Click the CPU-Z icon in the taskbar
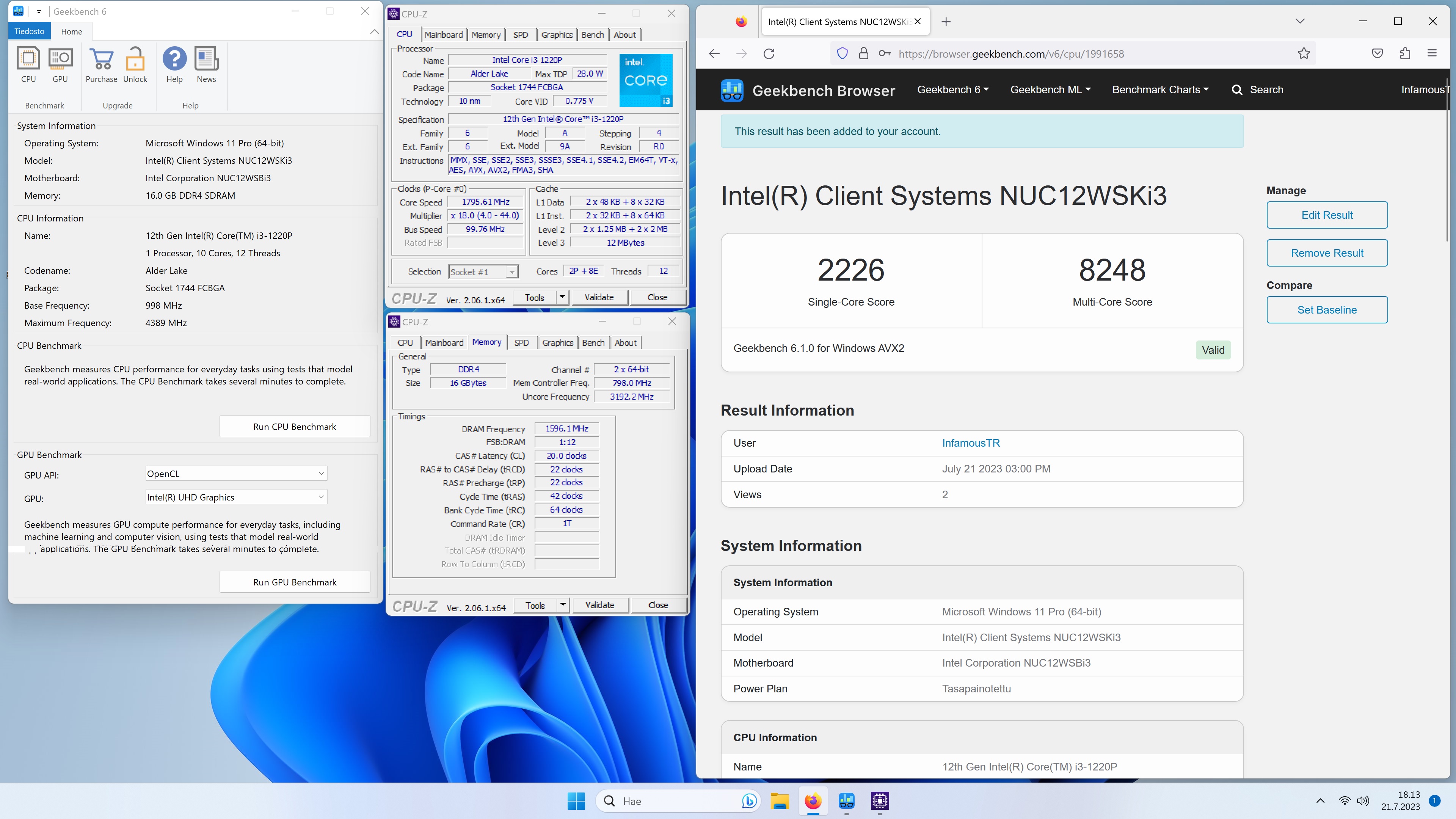The image size is (1456, 819). (880, 801)
